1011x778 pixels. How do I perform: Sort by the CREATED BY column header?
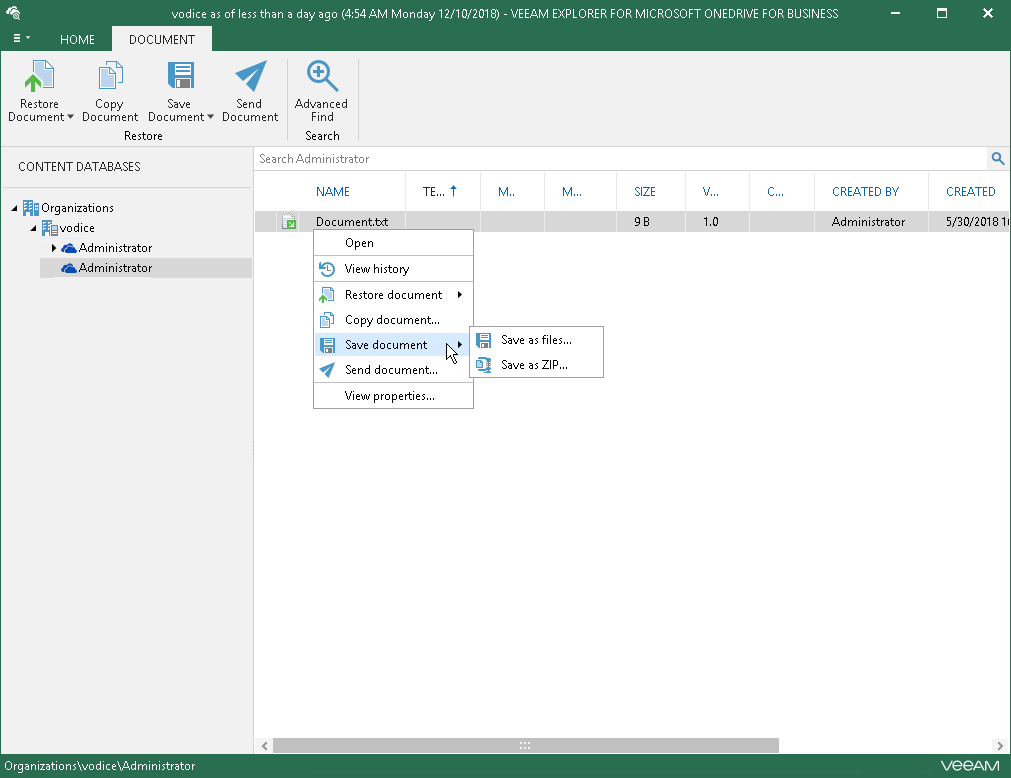(865, 191)
